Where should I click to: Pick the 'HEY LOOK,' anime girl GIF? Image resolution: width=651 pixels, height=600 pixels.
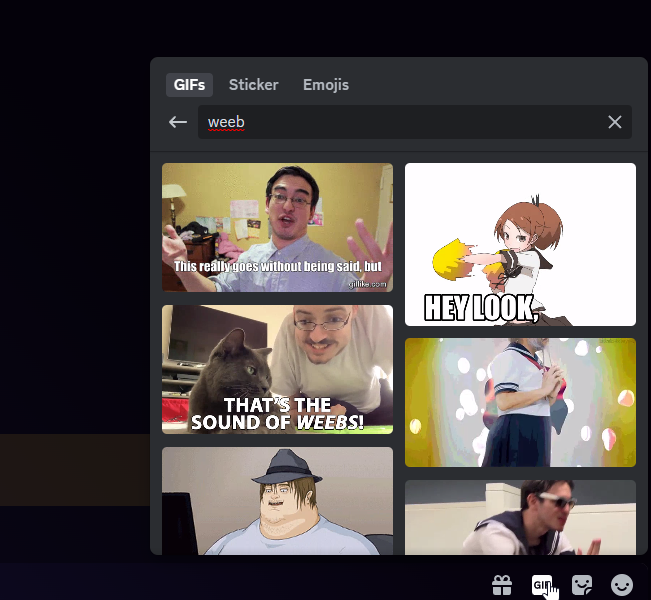point(520,244)
